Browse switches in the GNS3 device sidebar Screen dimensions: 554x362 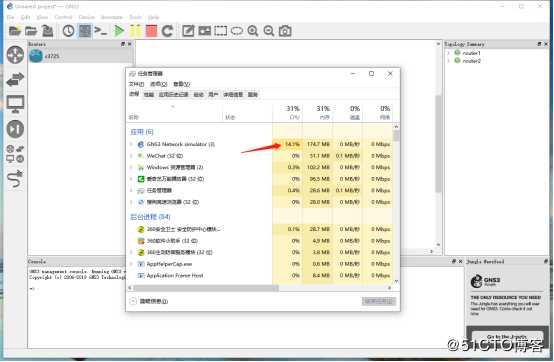click(15, 79)
